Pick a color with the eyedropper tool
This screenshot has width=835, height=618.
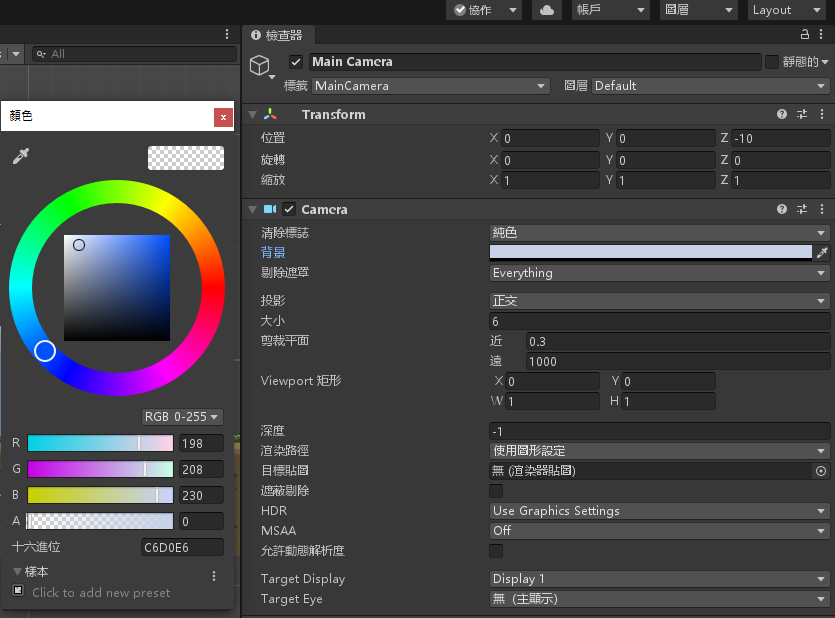pos(20,156)
